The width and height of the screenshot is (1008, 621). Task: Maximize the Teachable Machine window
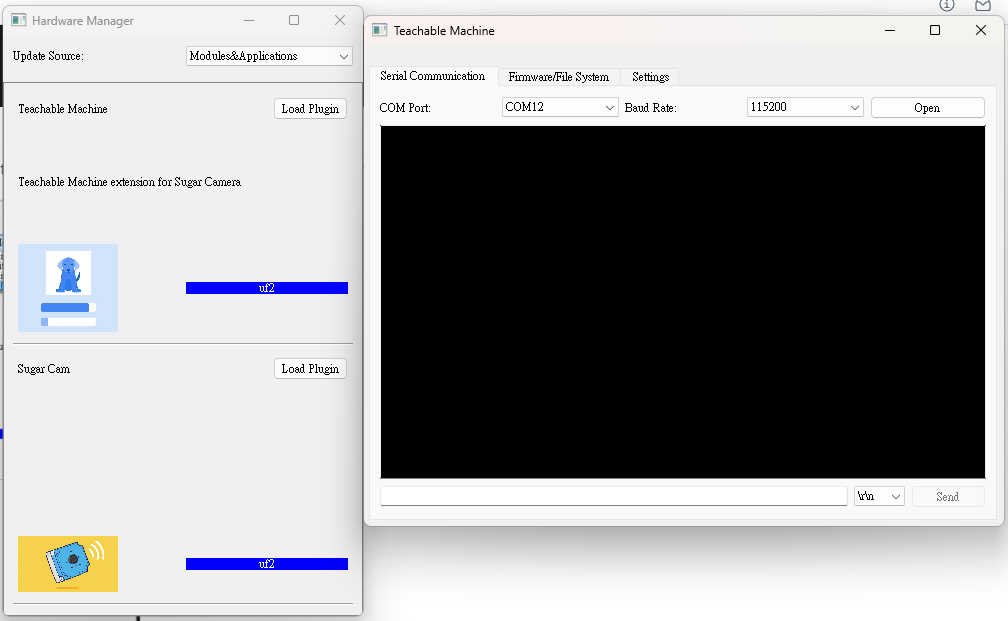click(x=935, y=30)
